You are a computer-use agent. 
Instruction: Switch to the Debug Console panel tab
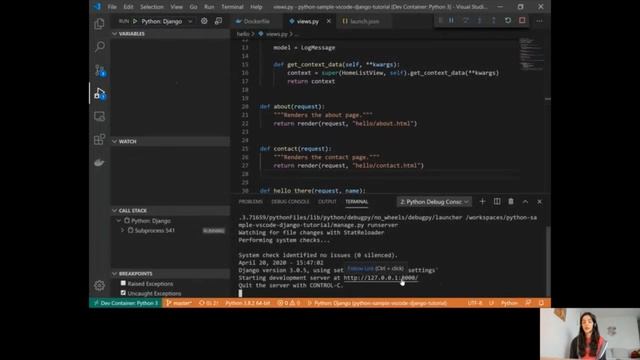290,202
